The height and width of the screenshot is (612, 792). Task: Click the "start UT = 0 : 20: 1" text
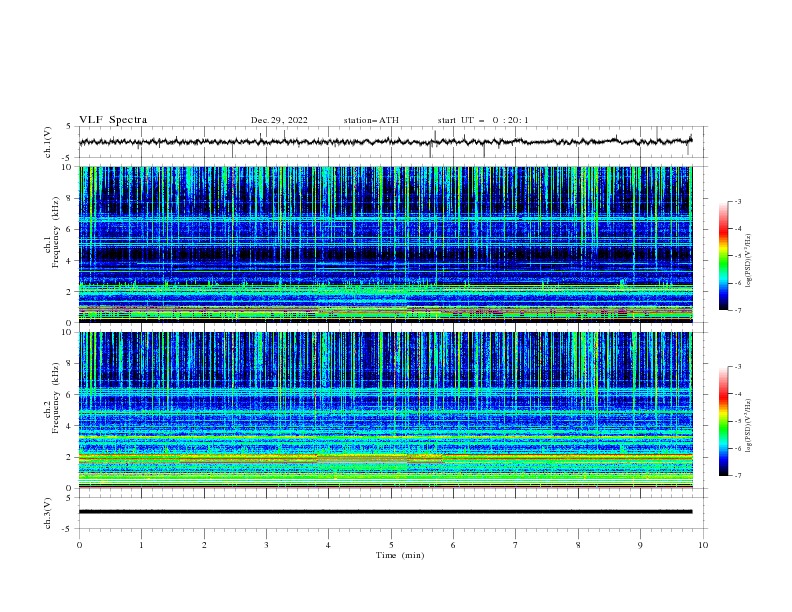(x=483, y=120)
